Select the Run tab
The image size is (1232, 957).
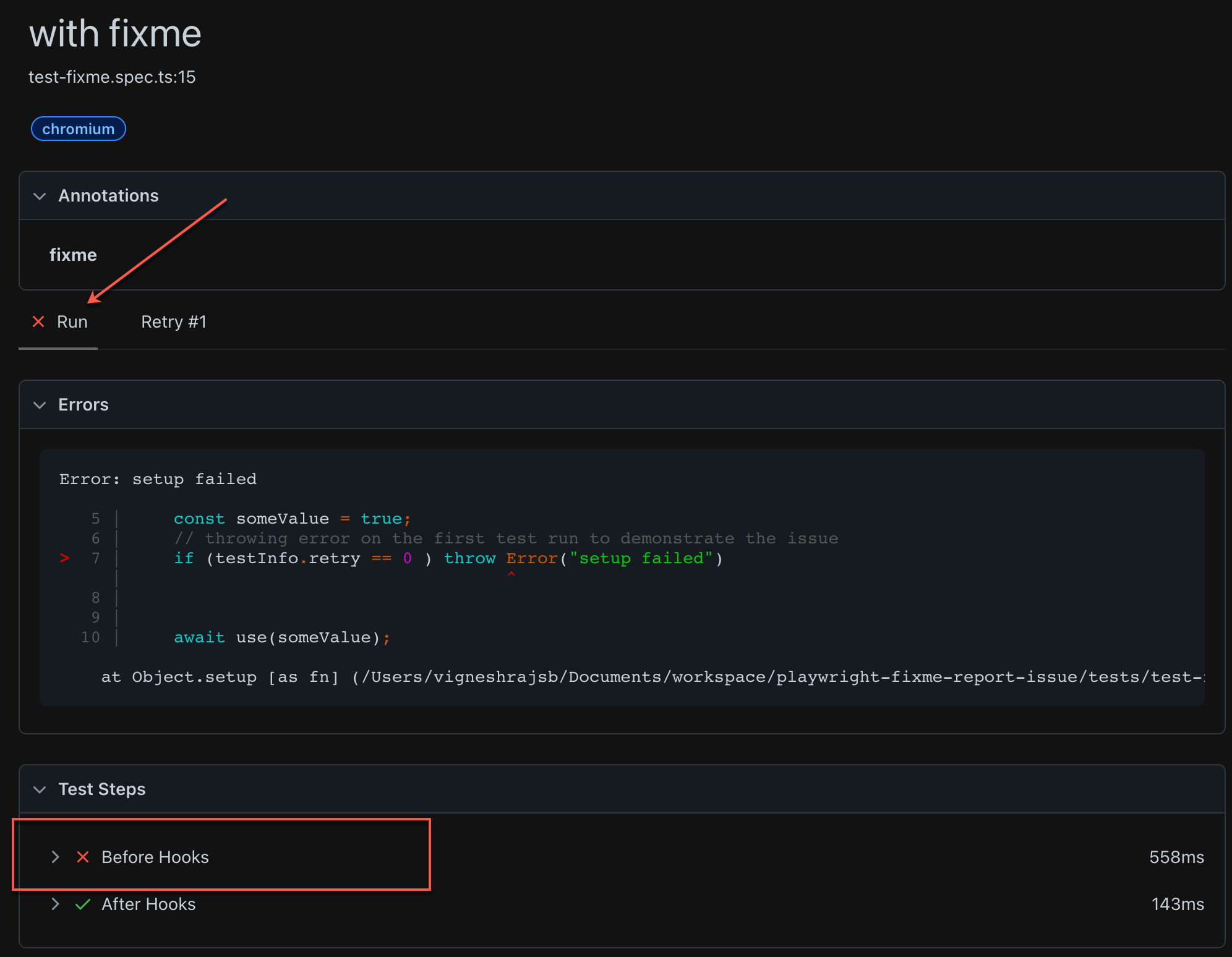point(72,322)
